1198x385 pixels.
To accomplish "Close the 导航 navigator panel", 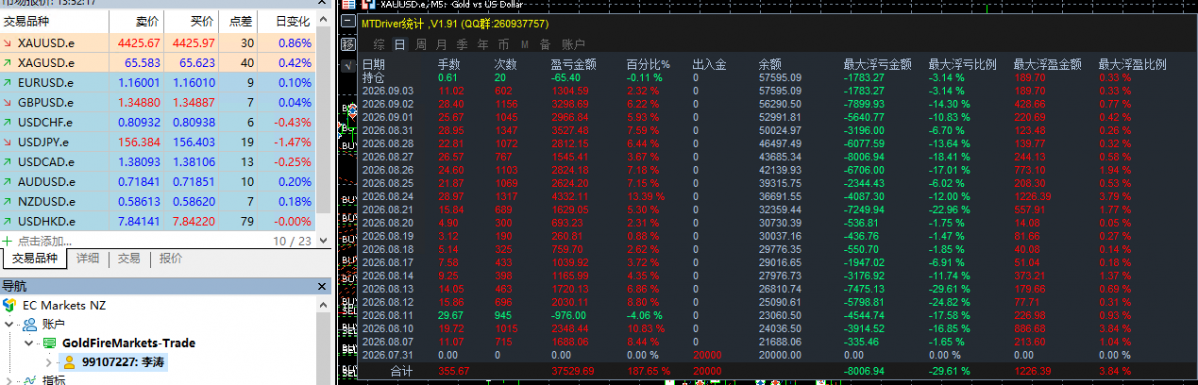I will pos(323,286).
